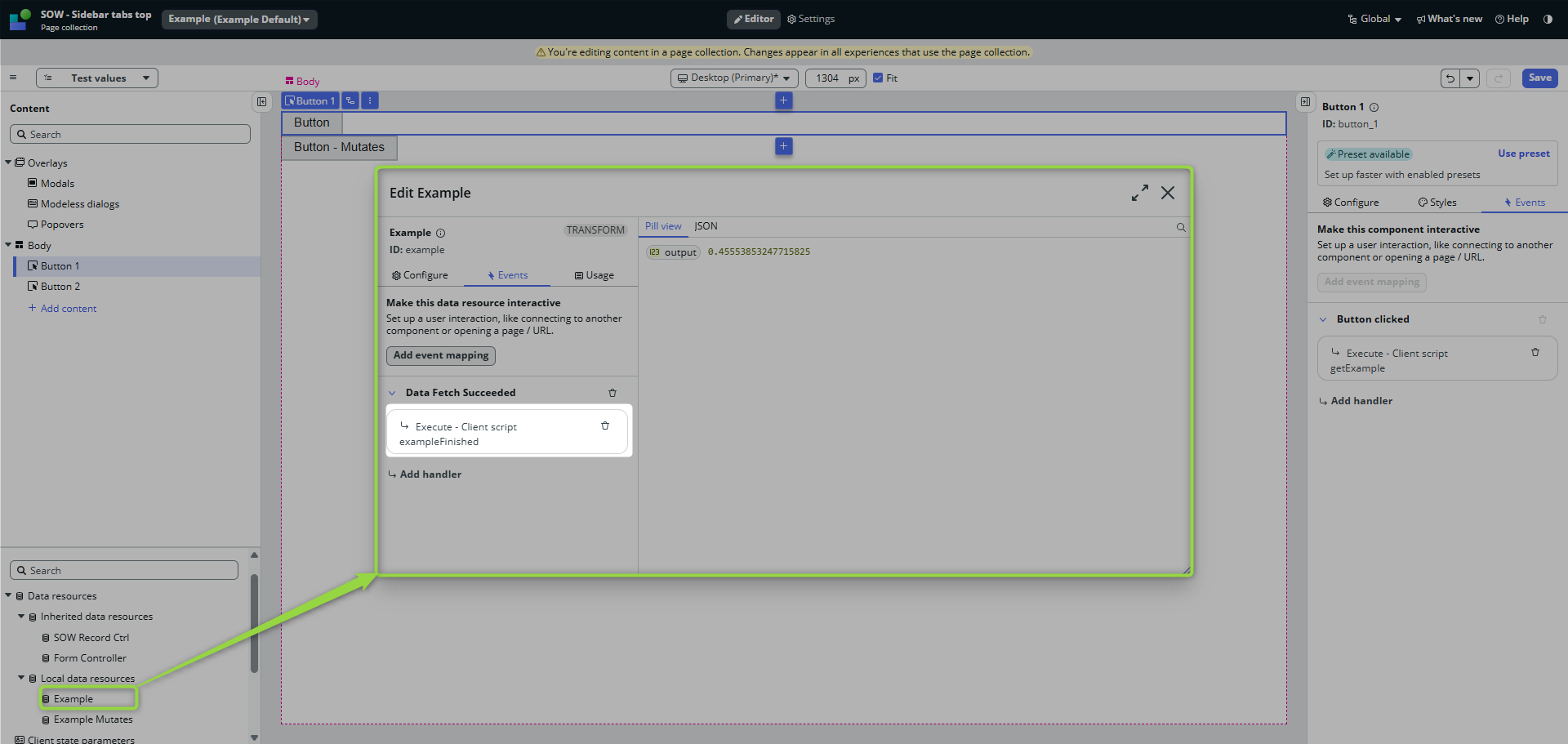Collapse the Data Fetch Succeeded section
Screen dimensions: 1568x744
(x=393, y=393)
